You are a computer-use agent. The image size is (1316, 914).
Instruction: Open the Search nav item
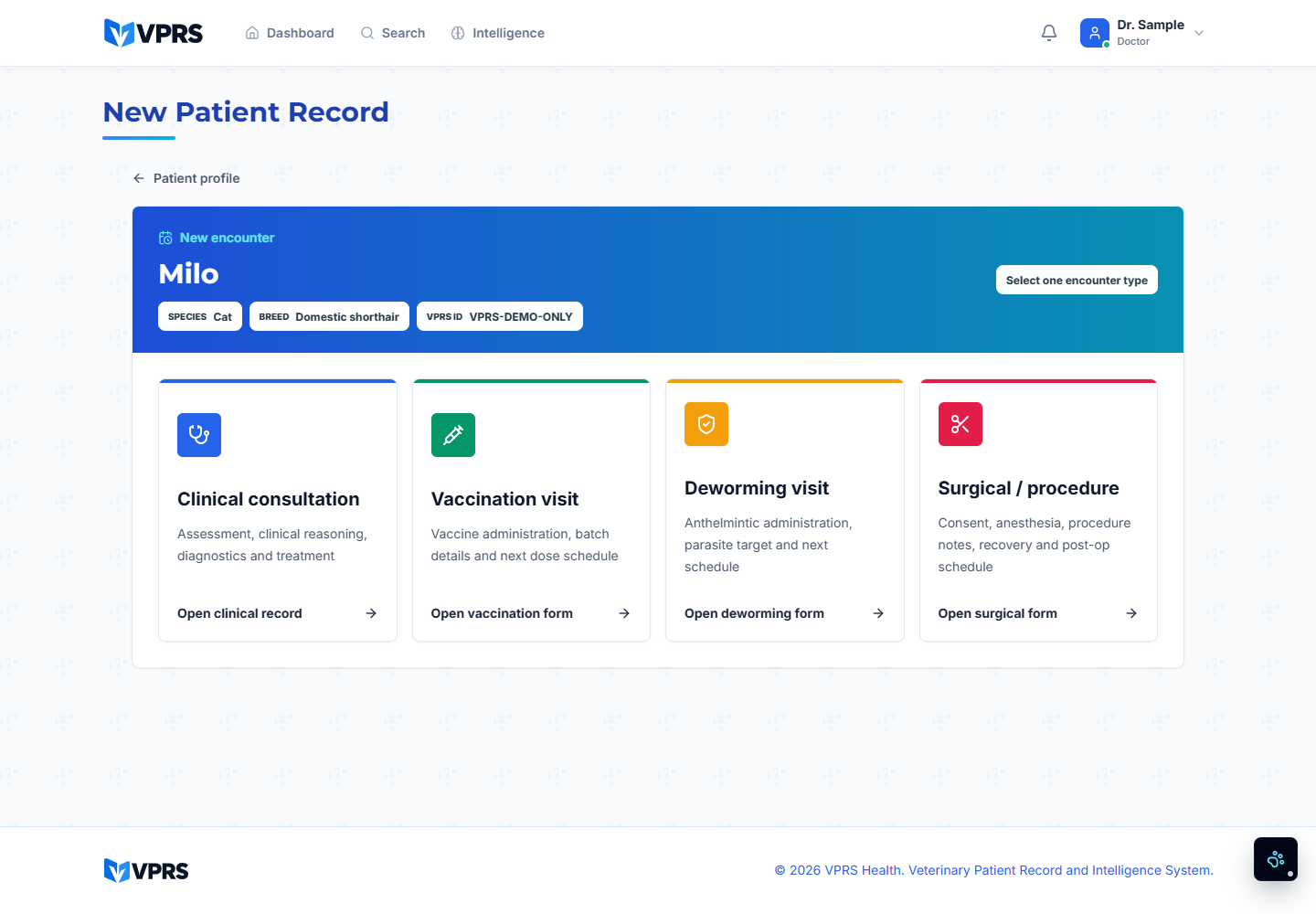(x=393, y=33)
